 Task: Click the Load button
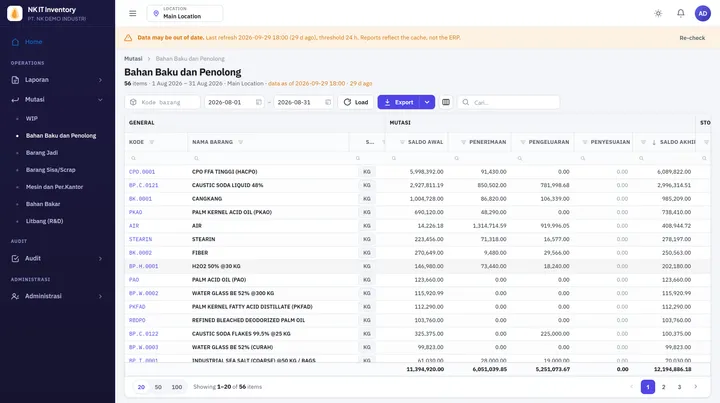[356, 102]
